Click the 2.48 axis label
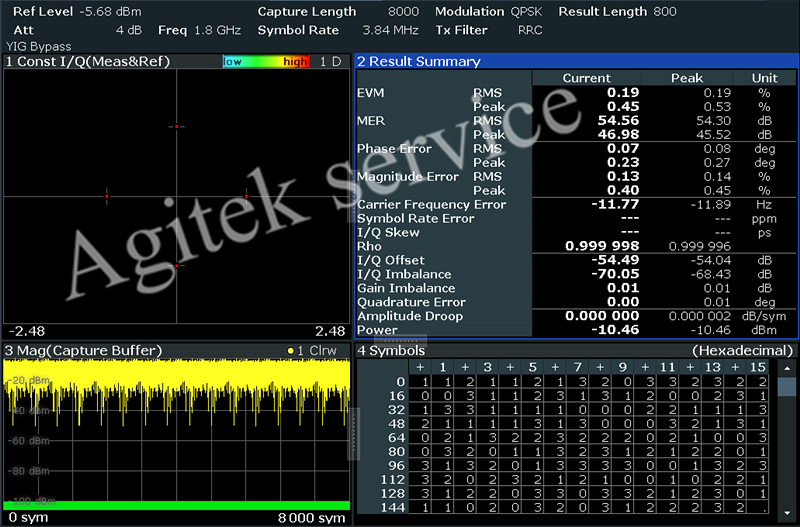Viewport: 800px width, 527px height. [x=330, y=331]
